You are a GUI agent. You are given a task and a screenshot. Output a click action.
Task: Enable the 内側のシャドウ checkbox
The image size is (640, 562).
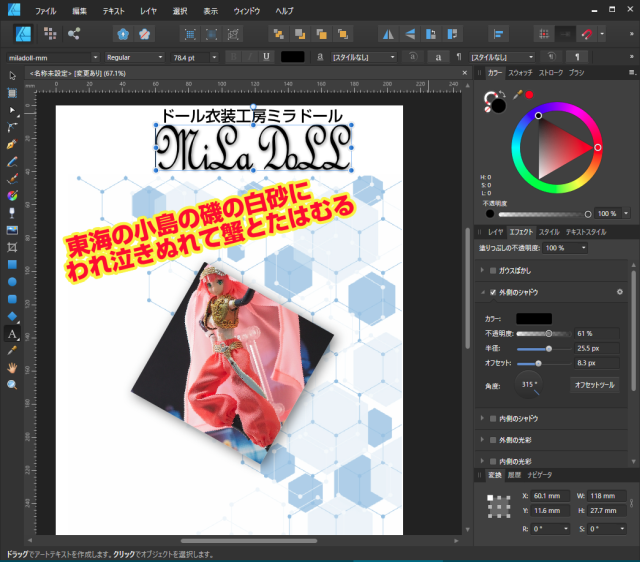(493, 418)
